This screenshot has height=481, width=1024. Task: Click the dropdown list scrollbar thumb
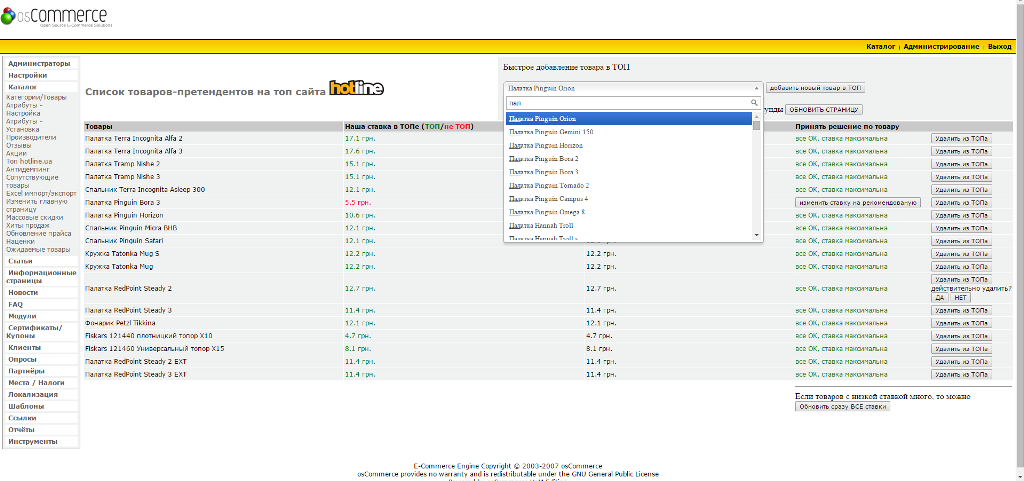[x=756, y=125]
